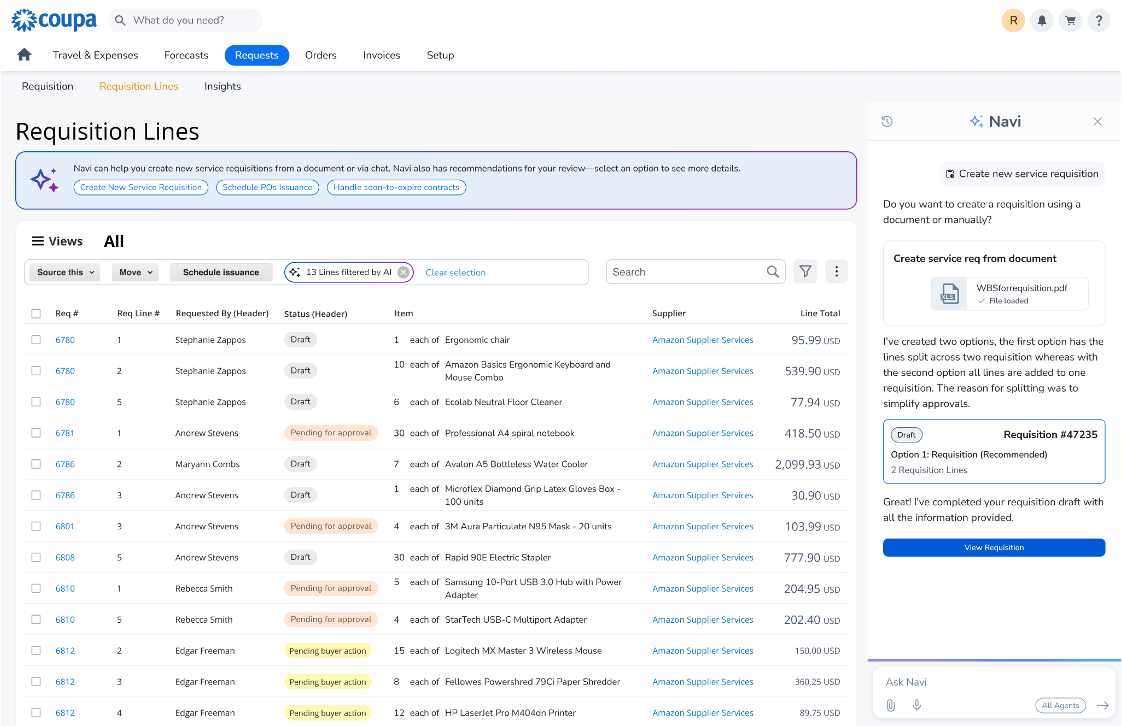Open the Source this dropdown
Viewport: 1122px width, 726px height.
(x=65, y=273)
